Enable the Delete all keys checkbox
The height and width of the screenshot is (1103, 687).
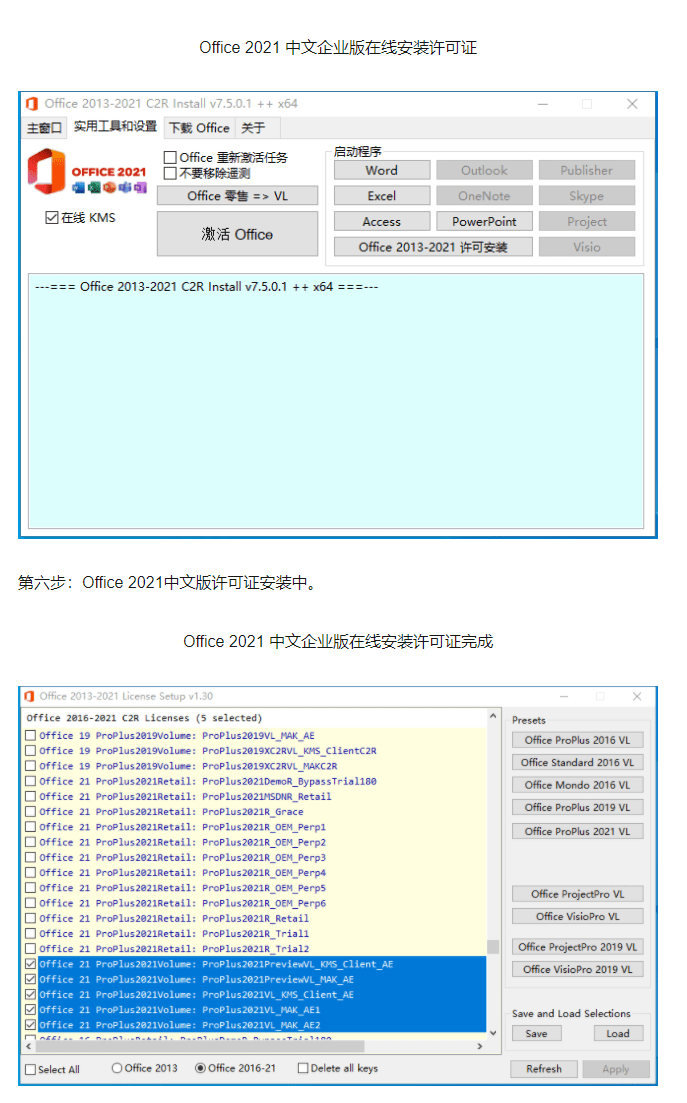(303, 1068)
